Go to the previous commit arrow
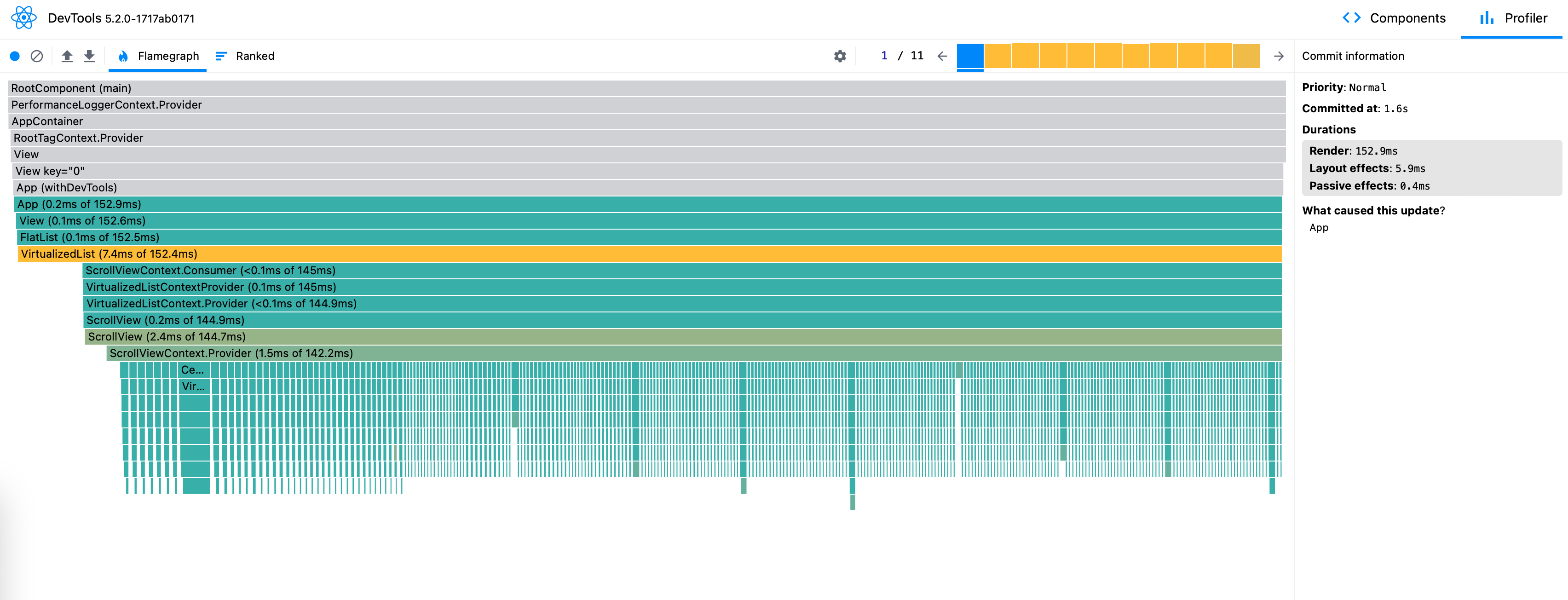The width and height of the screenshot is (1568, 600). (x=942, y=56)
